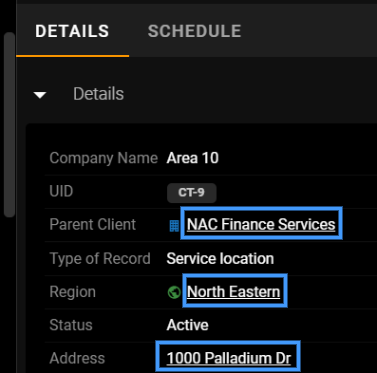This screenshot has height=373, width=377.
Task: Click the Company Name field label
Action: point(104,158)
